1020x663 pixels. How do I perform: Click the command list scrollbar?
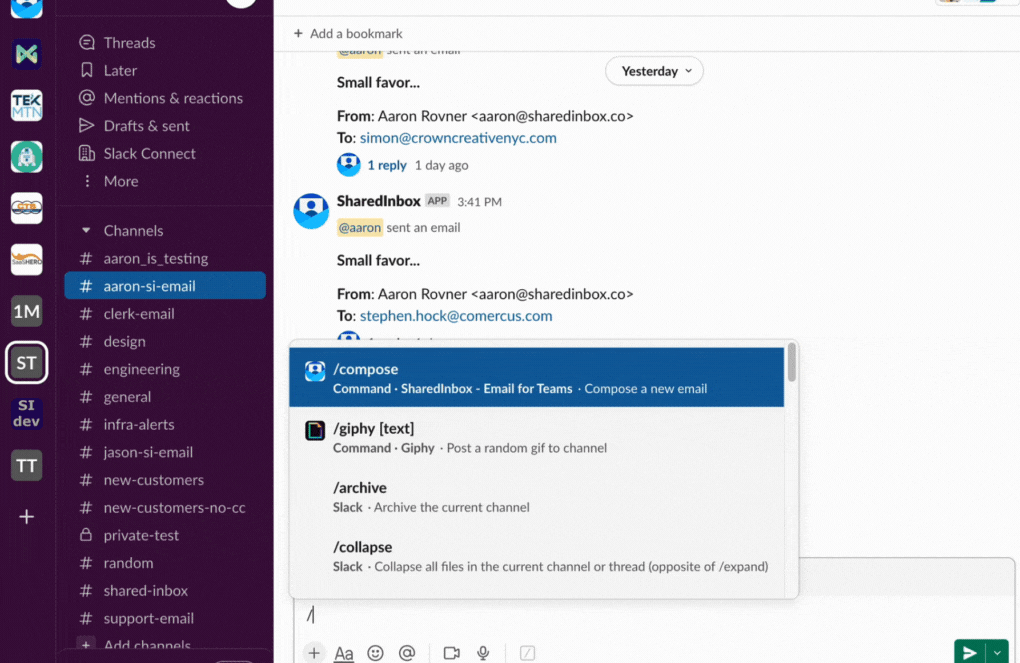[x=792, y=362]
